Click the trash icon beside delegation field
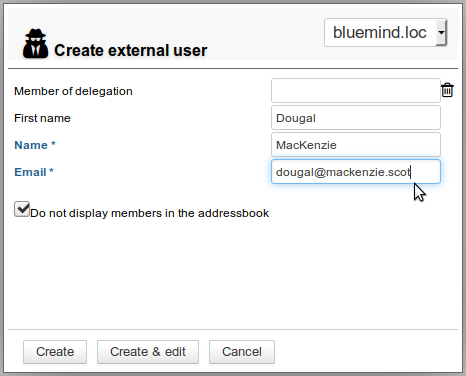Viewport: 466px width, 376px height. [447, 90]
